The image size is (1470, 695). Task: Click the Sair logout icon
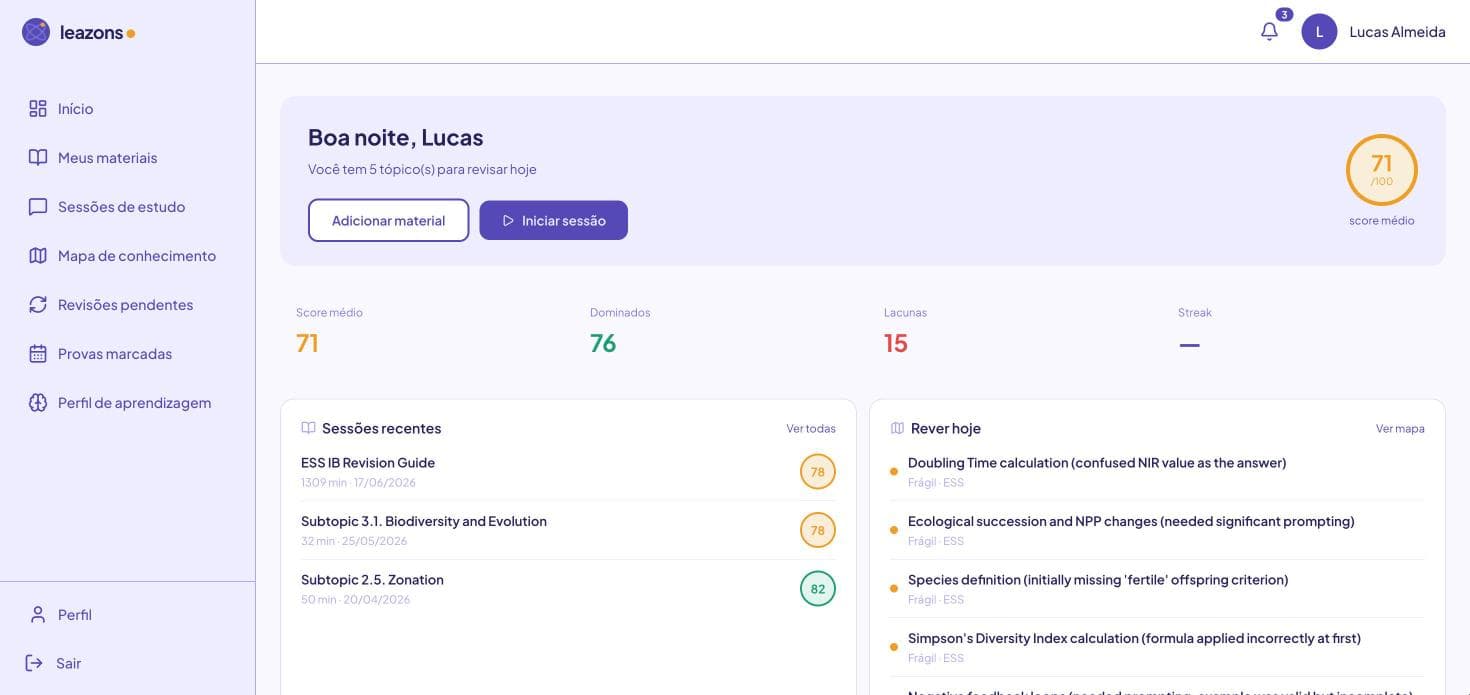35,663
